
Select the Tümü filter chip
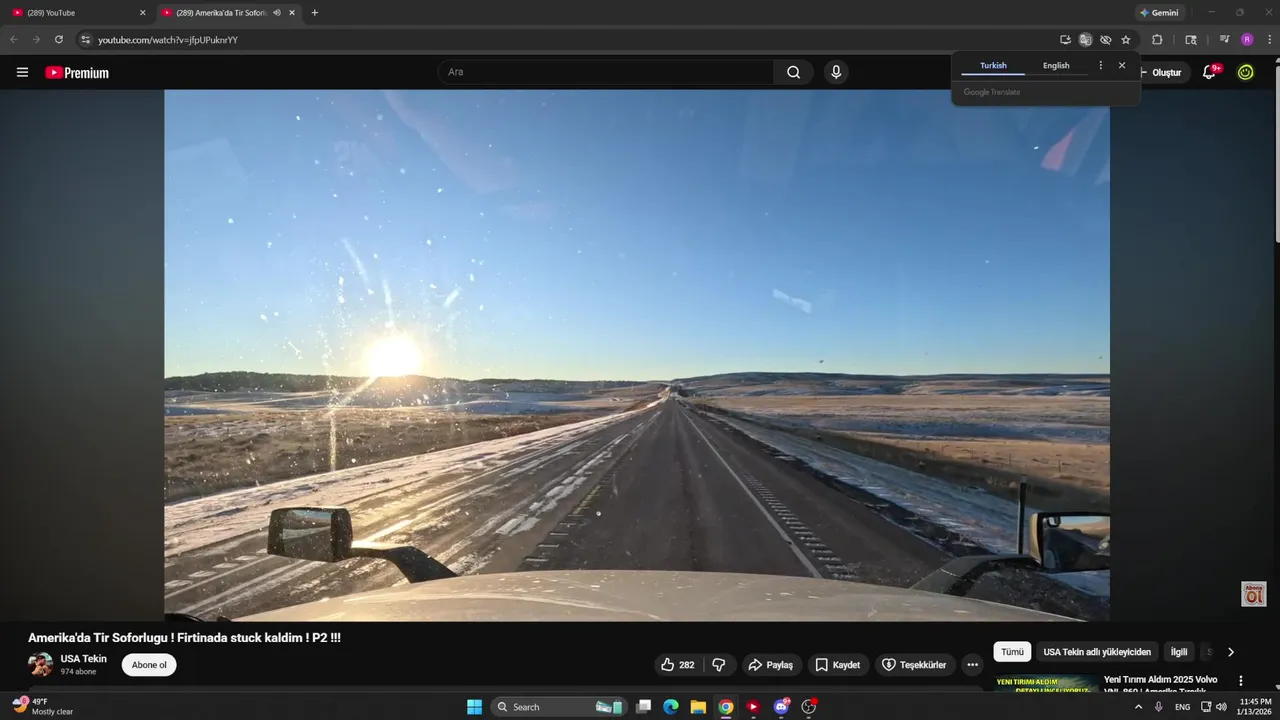click(x=1012, y=652)
